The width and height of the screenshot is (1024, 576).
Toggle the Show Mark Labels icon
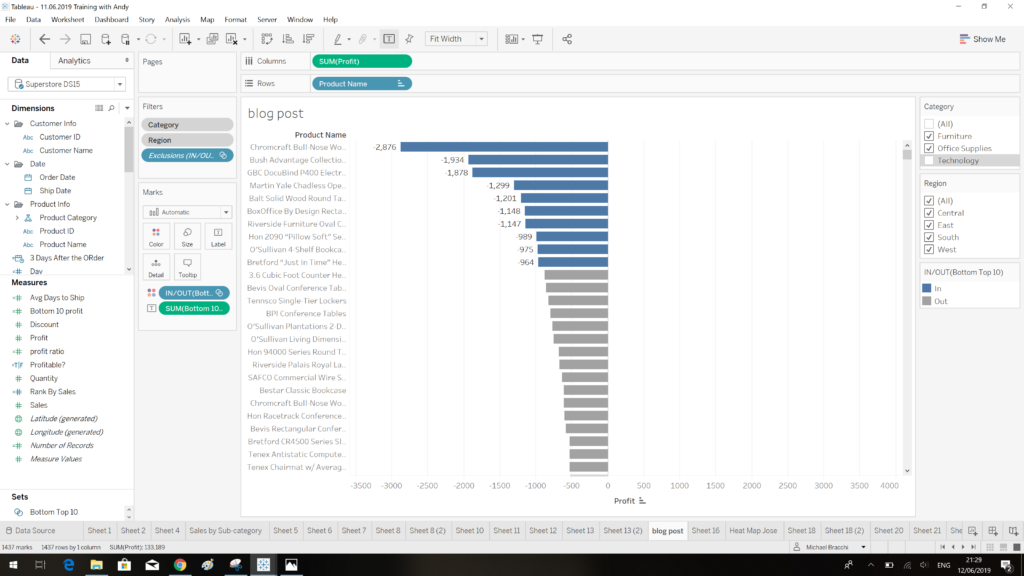tap(389, 39)
